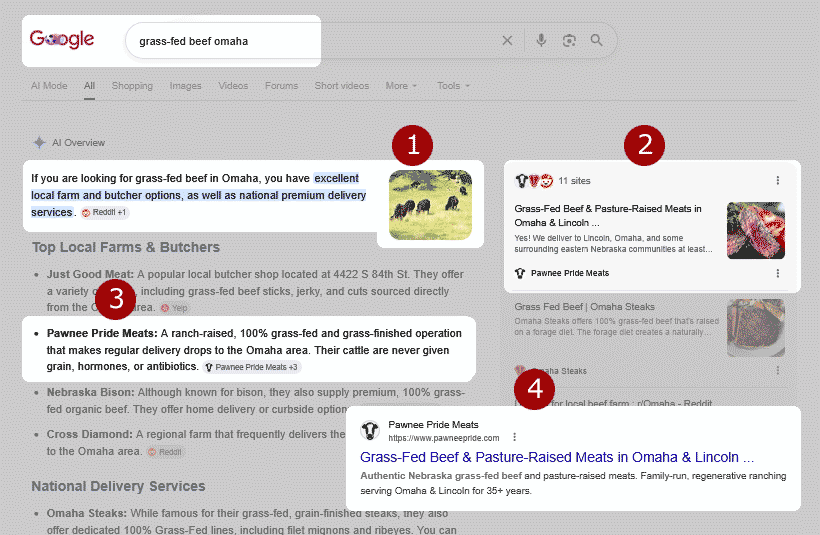Clear the search query with the X icon
Screen dimensions: 820x535
507,40
